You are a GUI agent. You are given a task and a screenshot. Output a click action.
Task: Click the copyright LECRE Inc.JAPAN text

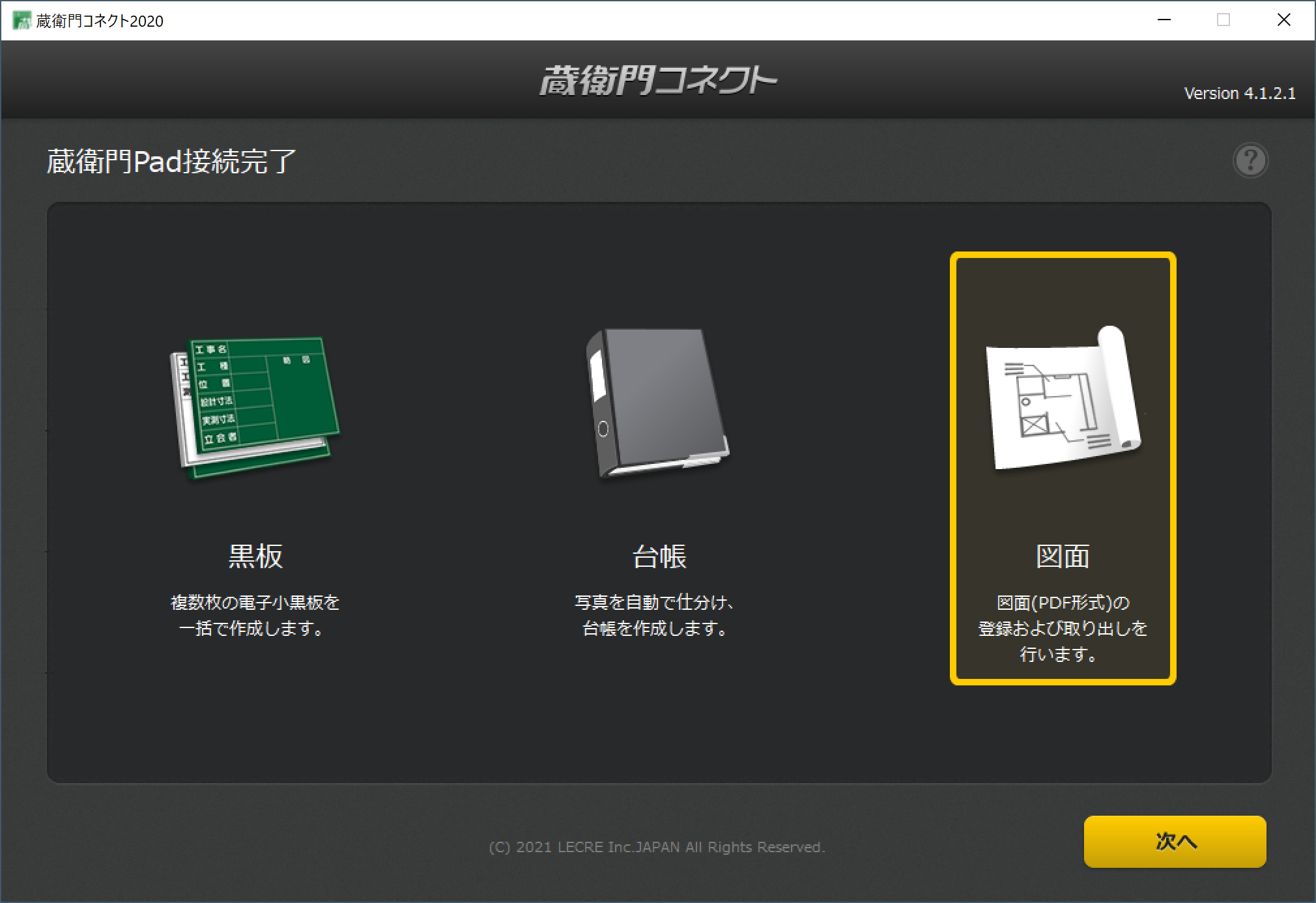[657, 847]
